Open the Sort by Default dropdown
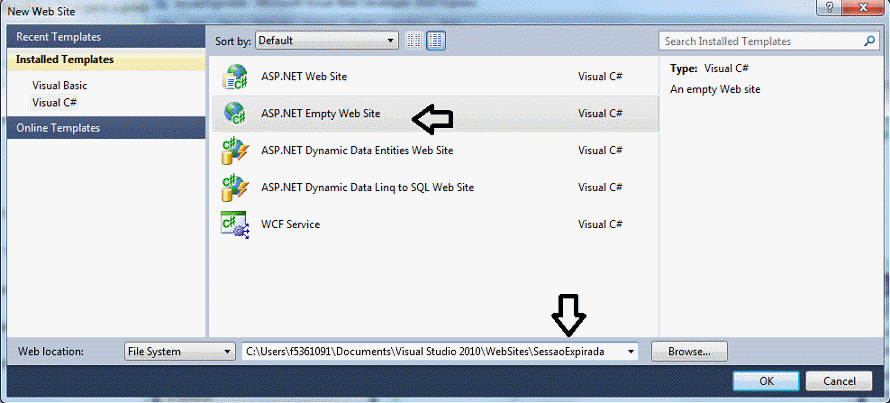The image size is (890, 403). pos(326,41)
